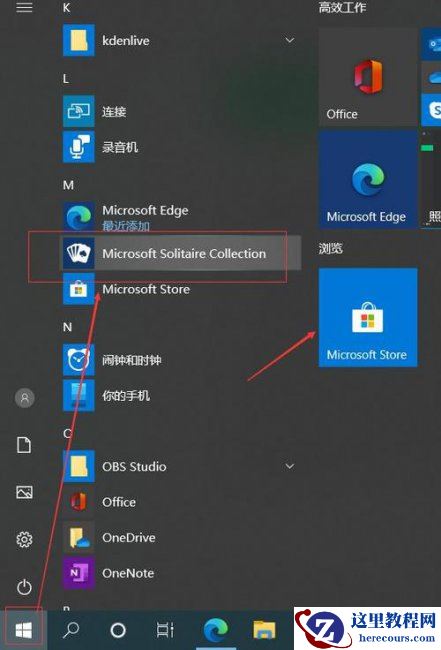This screenshot has height=650, width=441.
Task: Click the 高效工作 group header
Action: pyautogui.click(x=342, y=7)
